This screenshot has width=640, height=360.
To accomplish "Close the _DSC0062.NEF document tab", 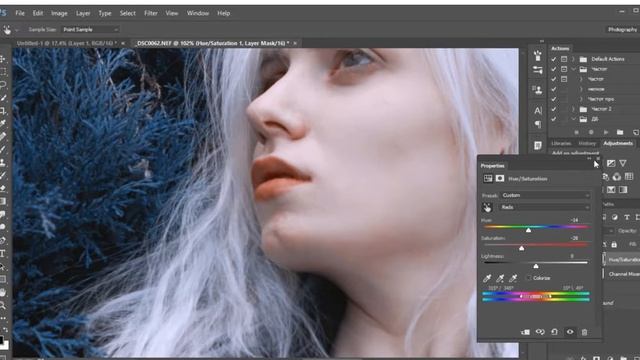I will 295,43.
